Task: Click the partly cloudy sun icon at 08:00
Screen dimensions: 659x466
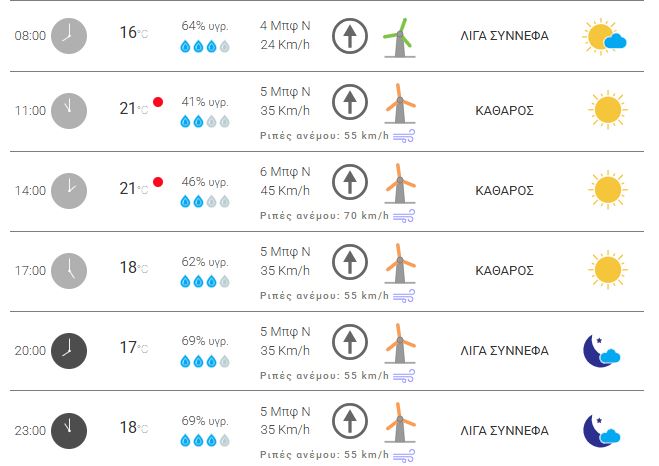Action: tap(605, 38)
